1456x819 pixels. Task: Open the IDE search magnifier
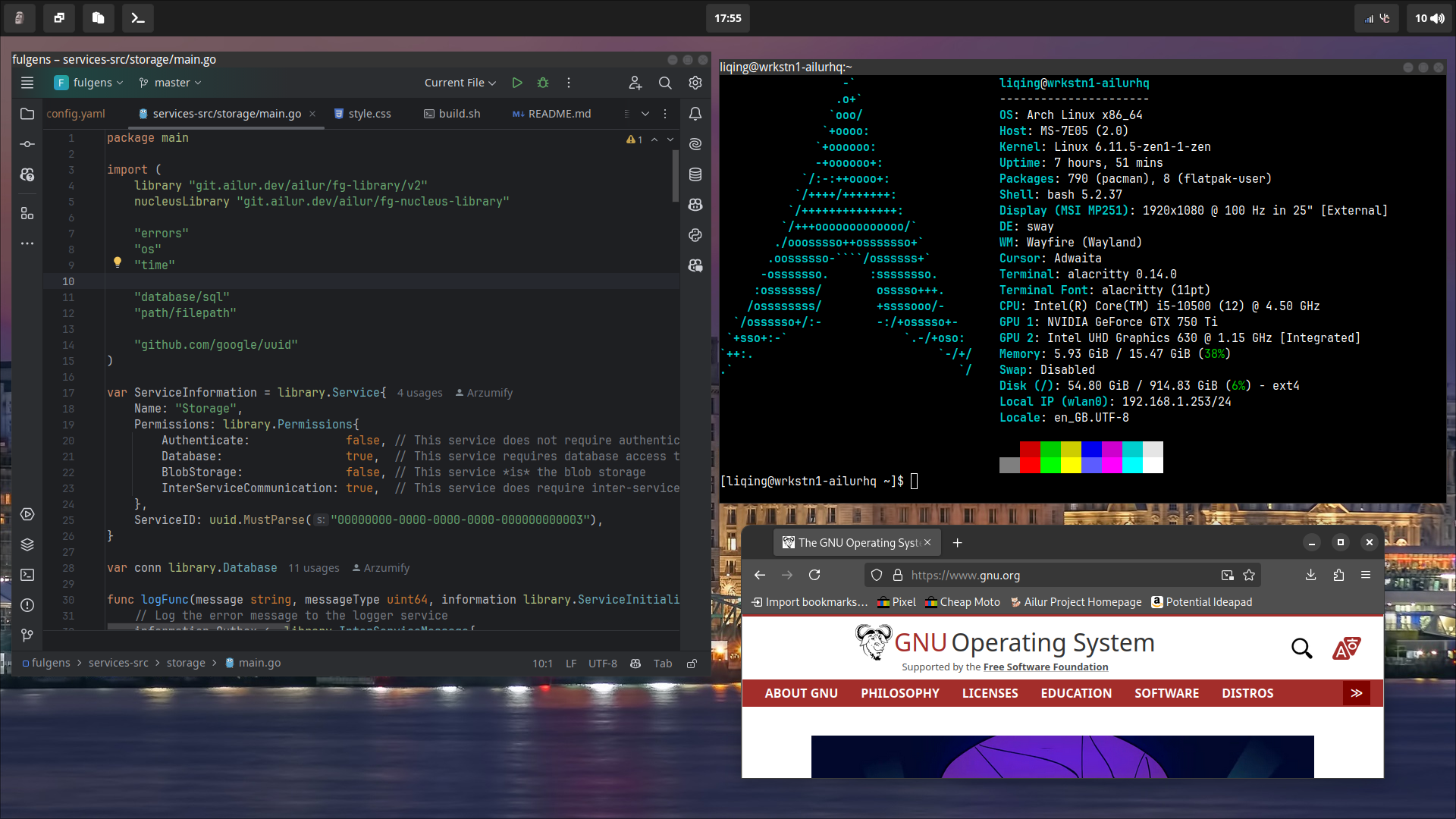pyautogui.click(x=665, y=83)
